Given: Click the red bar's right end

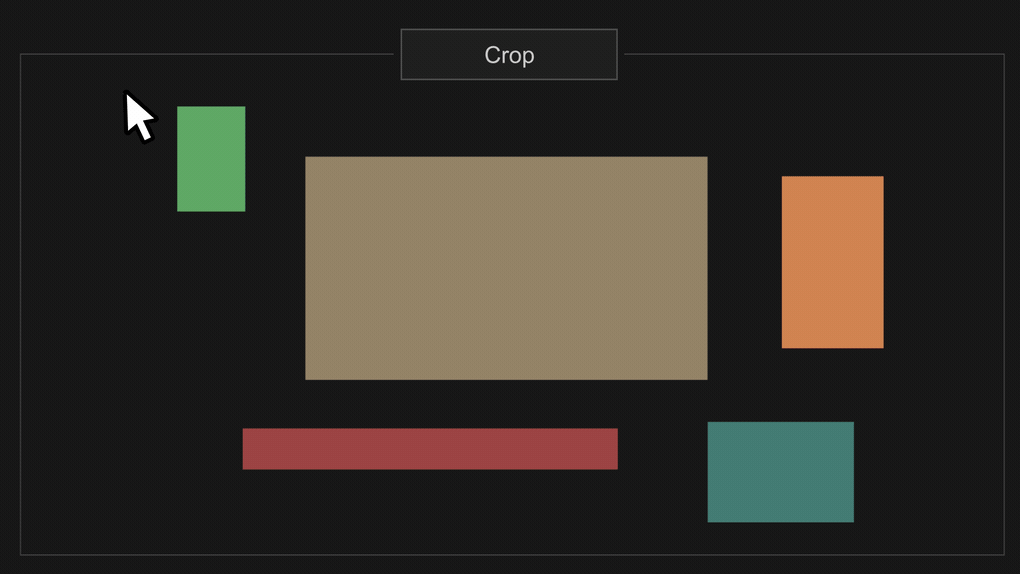Looking at the screenshot, I should tap(617, 448).
